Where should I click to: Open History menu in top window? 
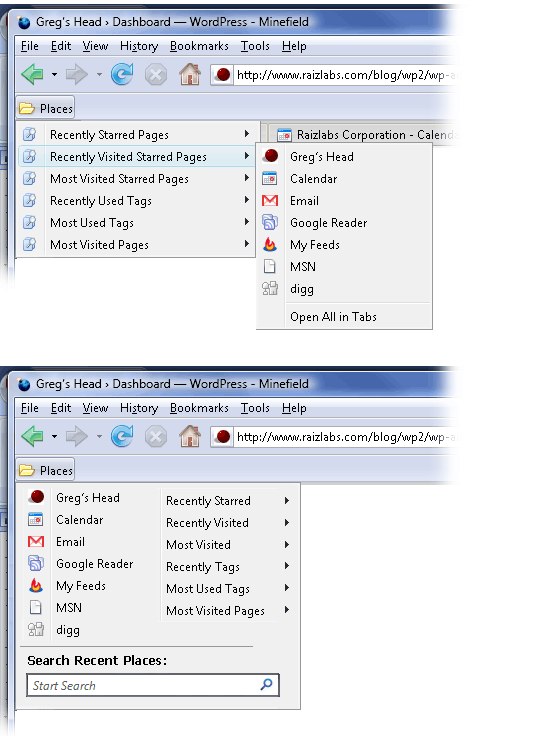pos(139,46)
